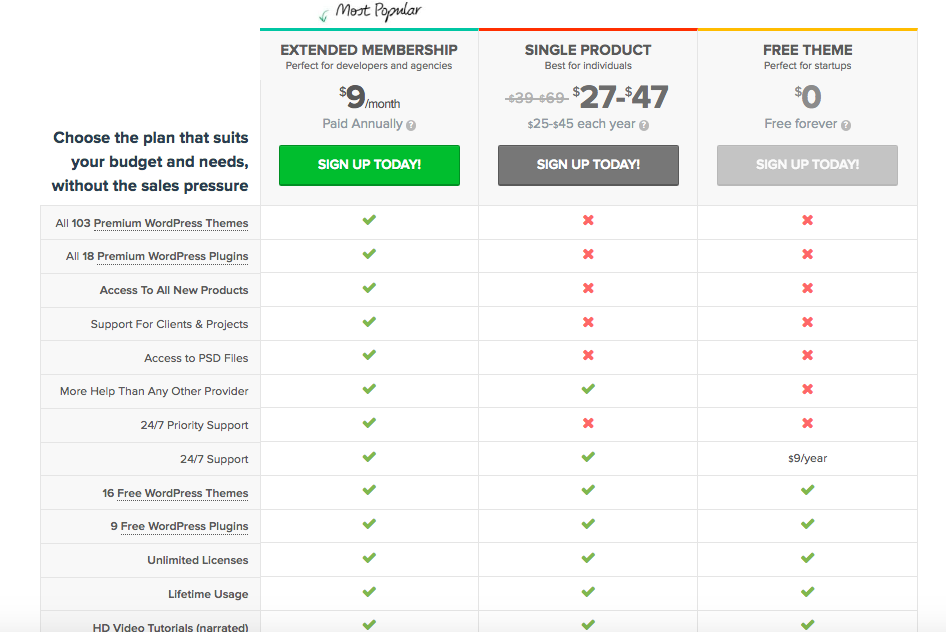The width and height of the screenshot is (946, 632).
Task: Click the struck-through $39-$69 old price
Action: click(536, 98)
